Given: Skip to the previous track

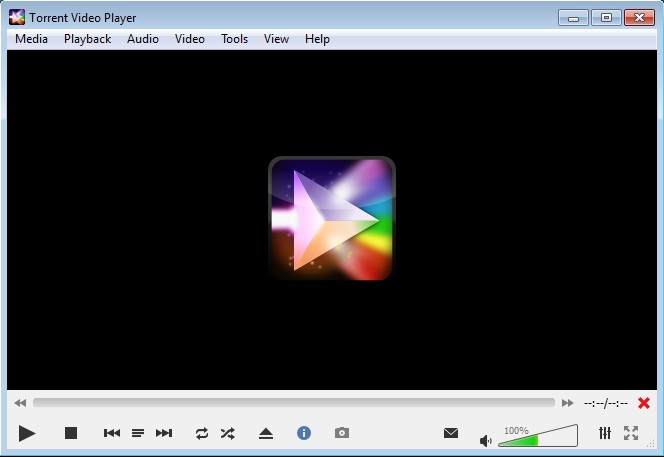Looking at the screenshot, I should [x=112, y=433].
